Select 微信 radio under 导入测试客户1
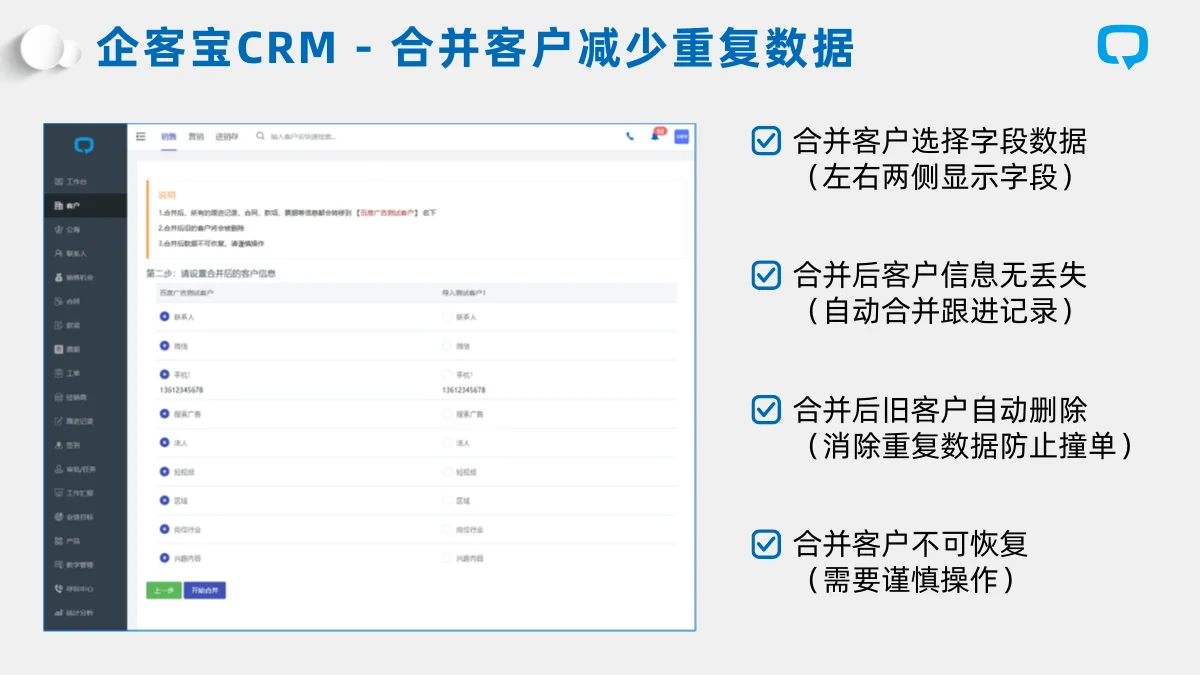 pyautogui.click(x=447, y=346)
